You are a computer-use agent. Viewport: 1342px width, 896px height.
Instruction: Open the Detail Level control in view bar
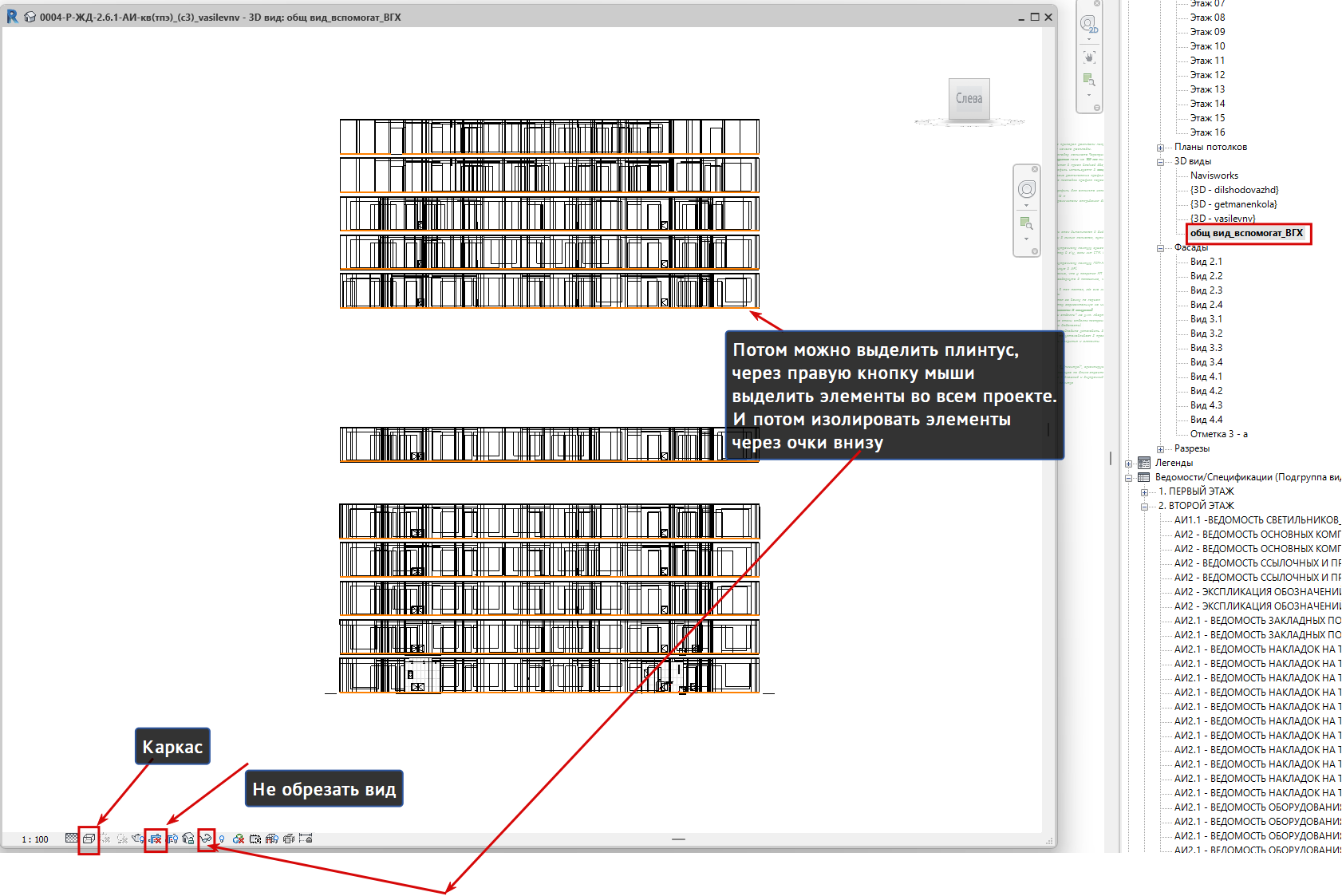[x=72, y=839]
